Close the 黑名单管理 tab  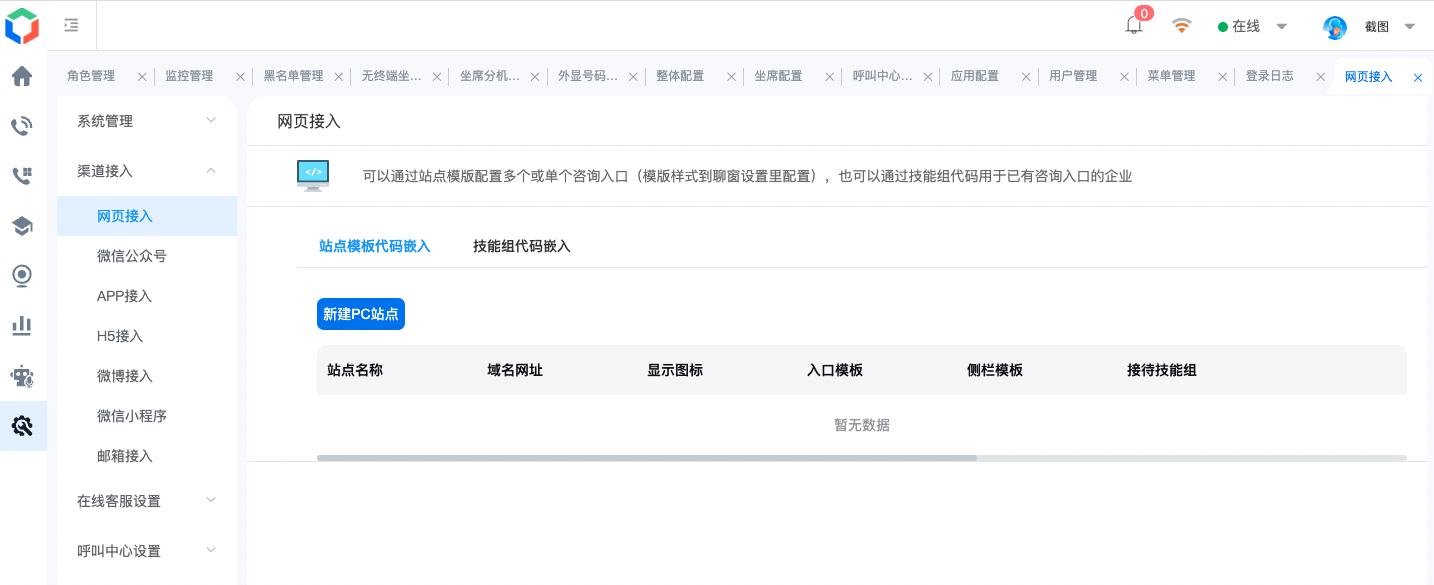coord(338,76)
